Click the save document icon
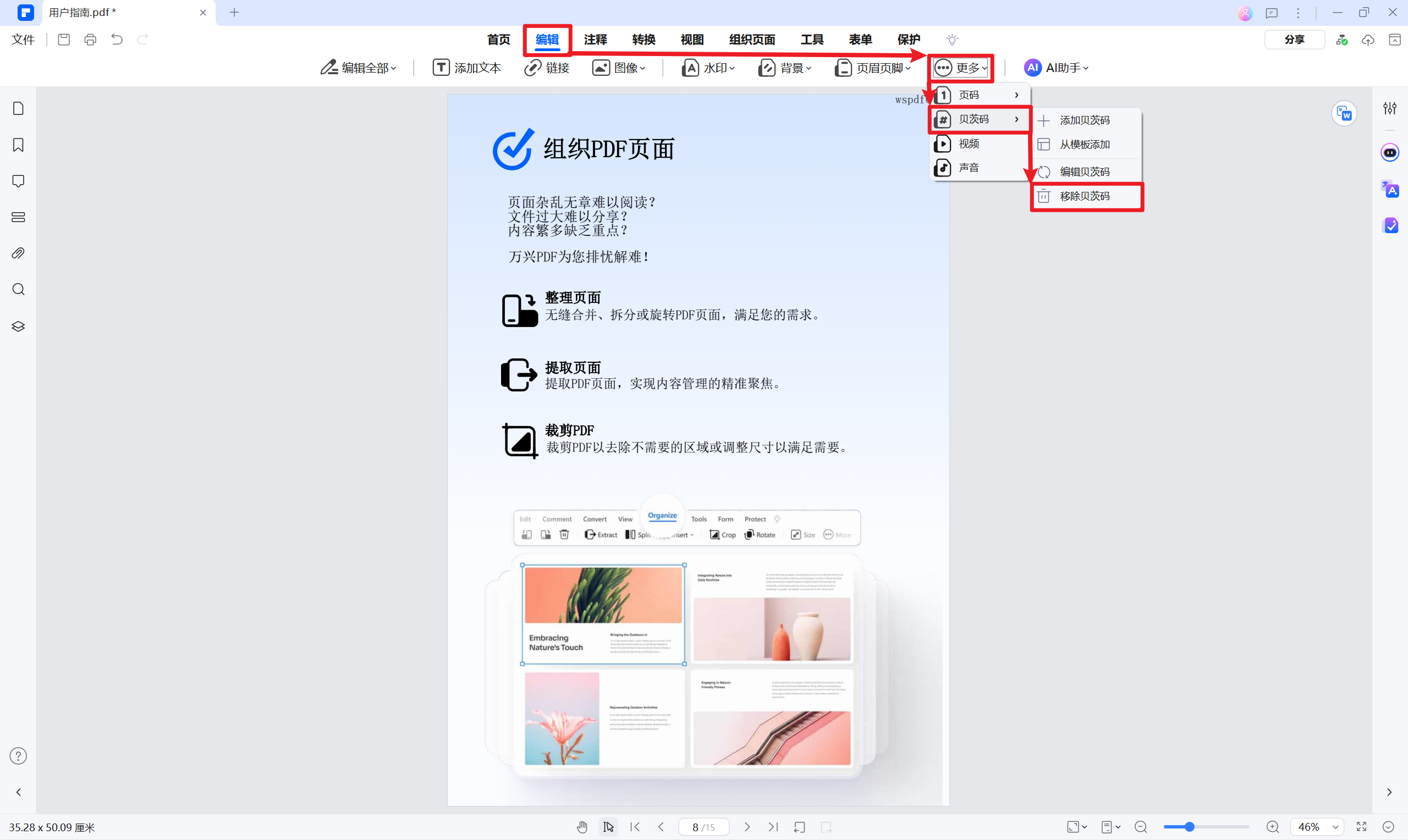 pyautogui.click(x=63, y=39)
